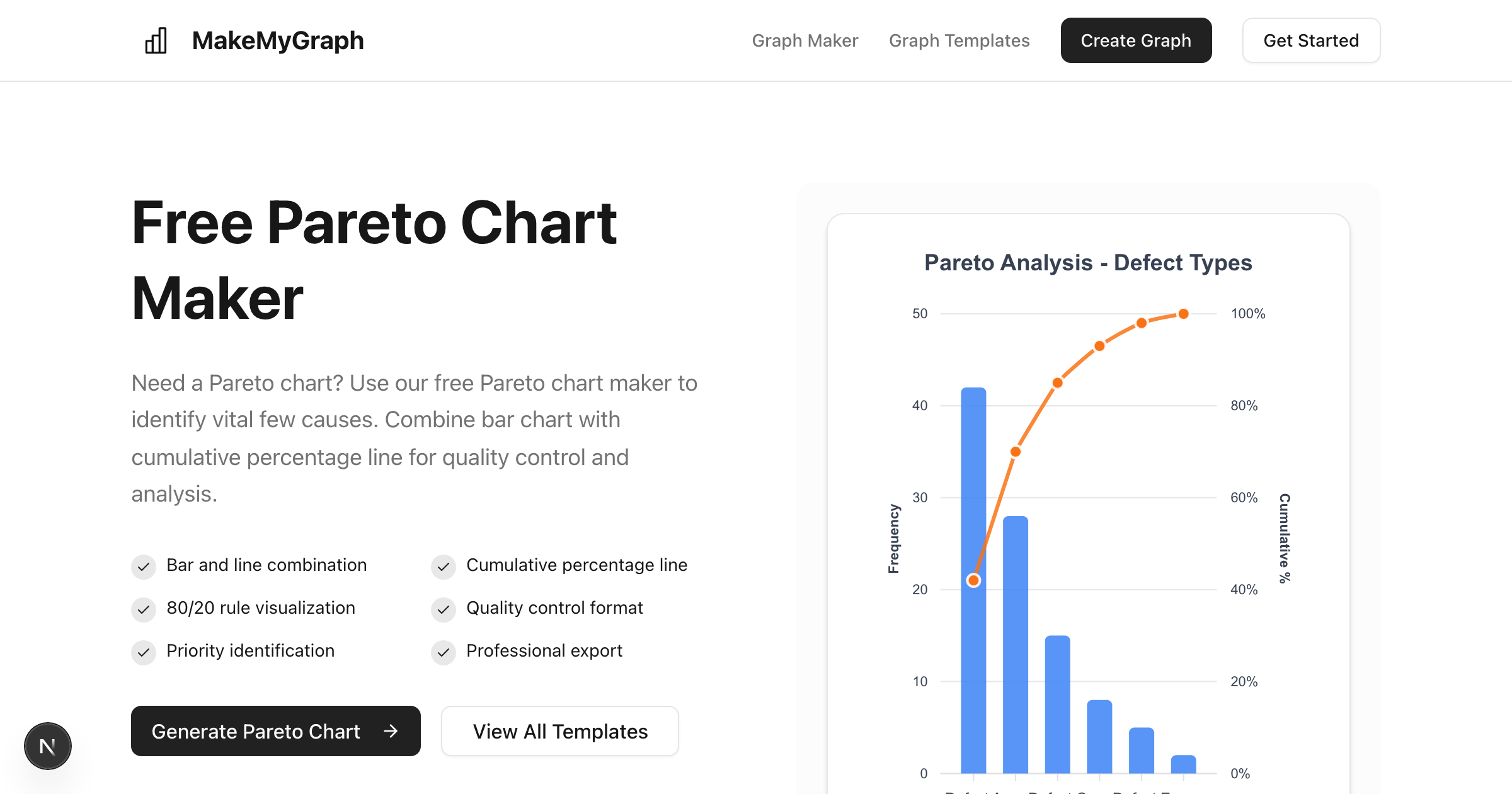Screen dimensions: 1512x794
Task: Click checkmark icon beside Professional export
Action: 444,652
